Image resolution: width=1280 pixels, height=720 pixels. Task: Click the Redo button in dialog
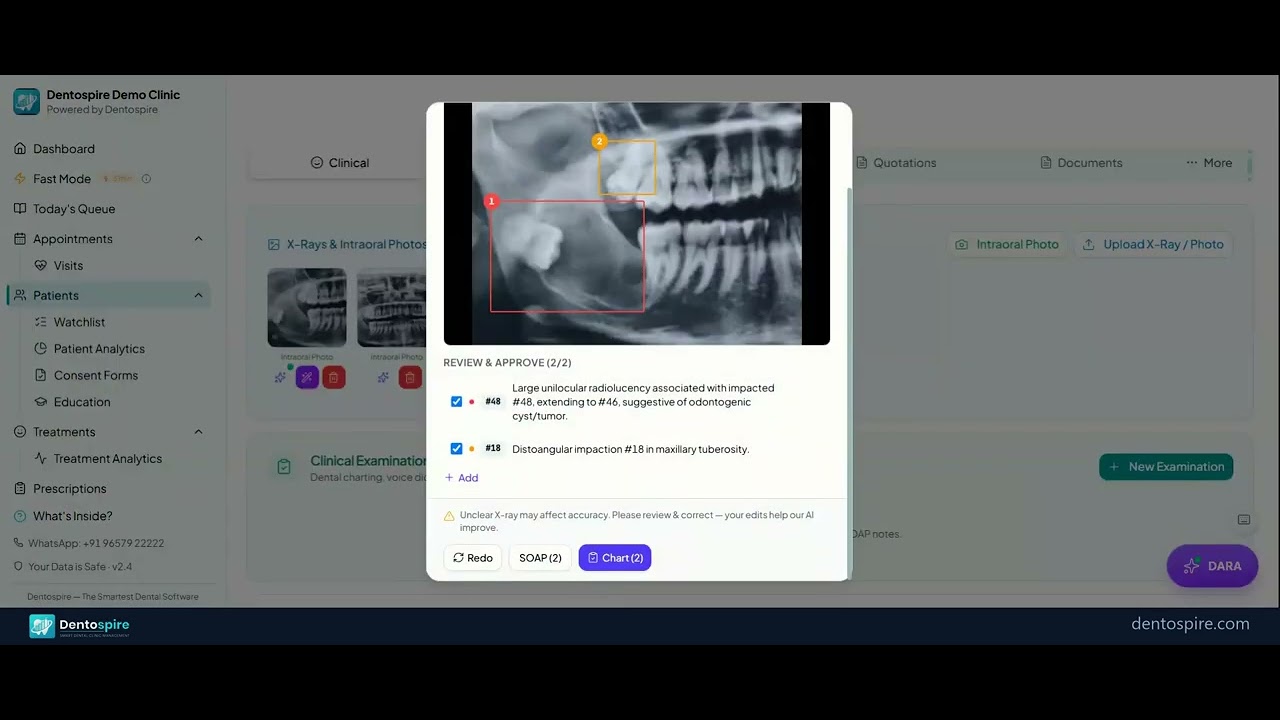(473, 558)
